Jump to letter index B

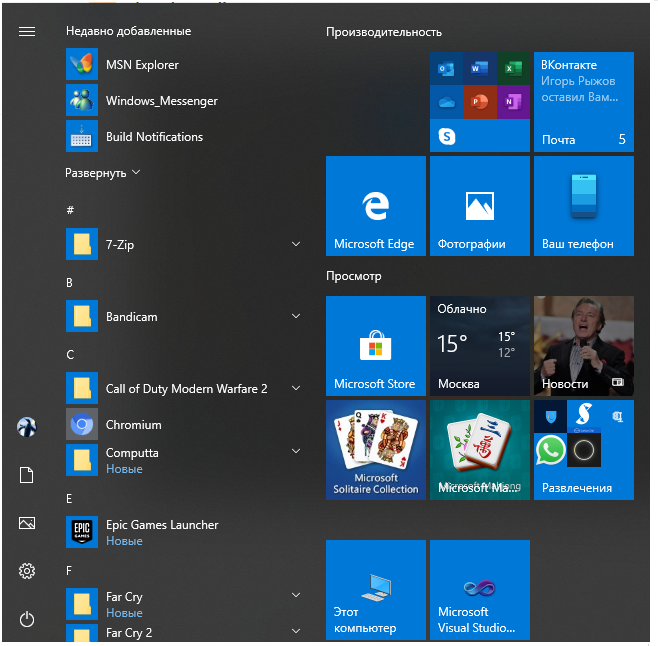tap(69, 282)
